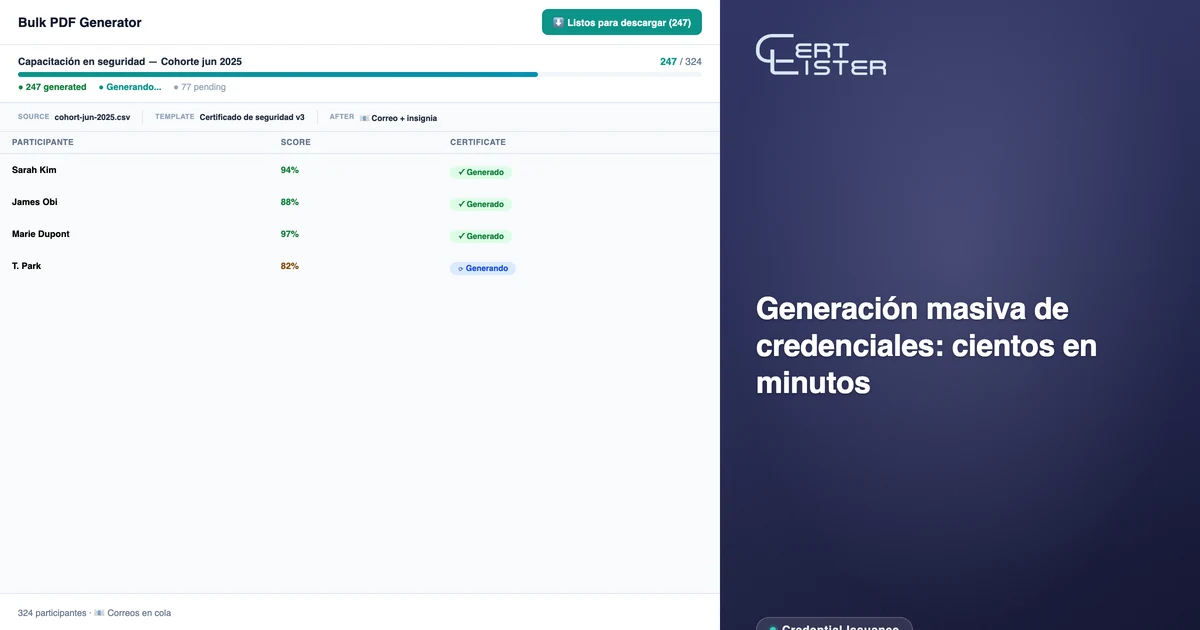
Task: Sort by the SCORE column header
Action: coord(295,142)
